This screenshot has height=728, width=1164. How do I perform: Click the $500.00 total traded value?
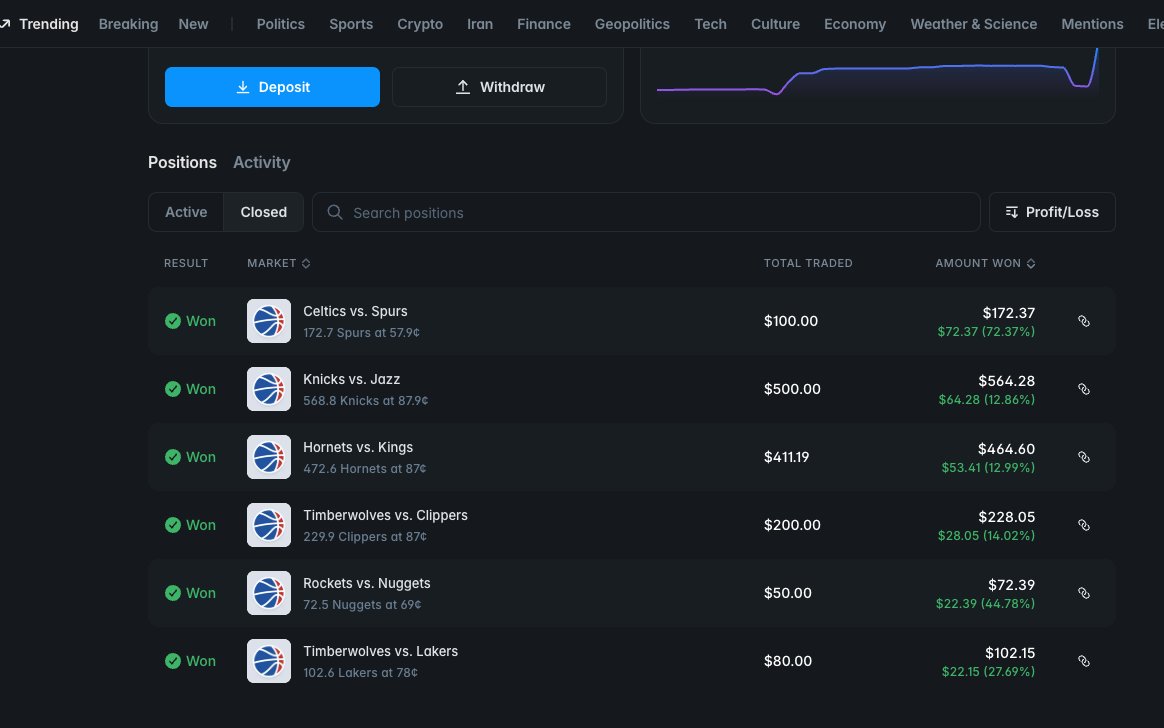coord(792,389)
